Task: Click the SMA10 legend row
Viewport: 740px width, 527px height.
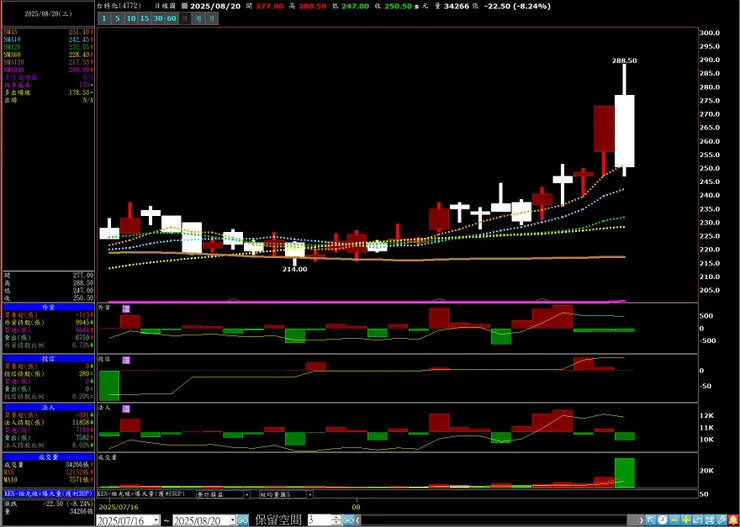Action: pos(49,39)
